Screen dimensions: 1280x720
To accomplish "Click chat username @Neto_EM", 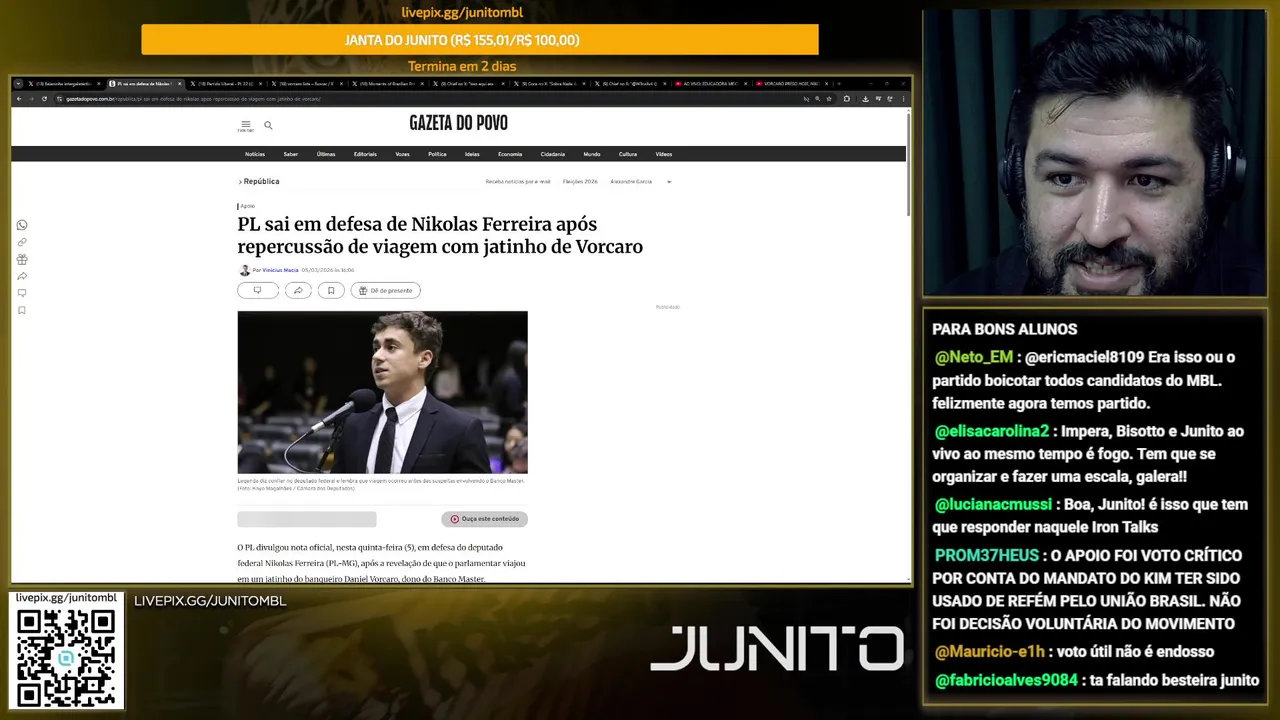I will tap(974, 357).
